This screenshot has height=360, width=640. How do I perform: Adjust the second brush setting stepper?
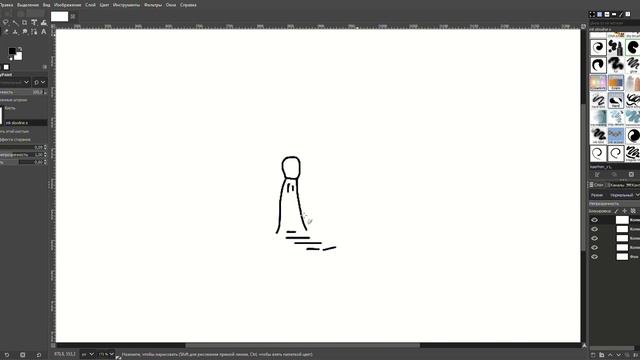(45, 155)
